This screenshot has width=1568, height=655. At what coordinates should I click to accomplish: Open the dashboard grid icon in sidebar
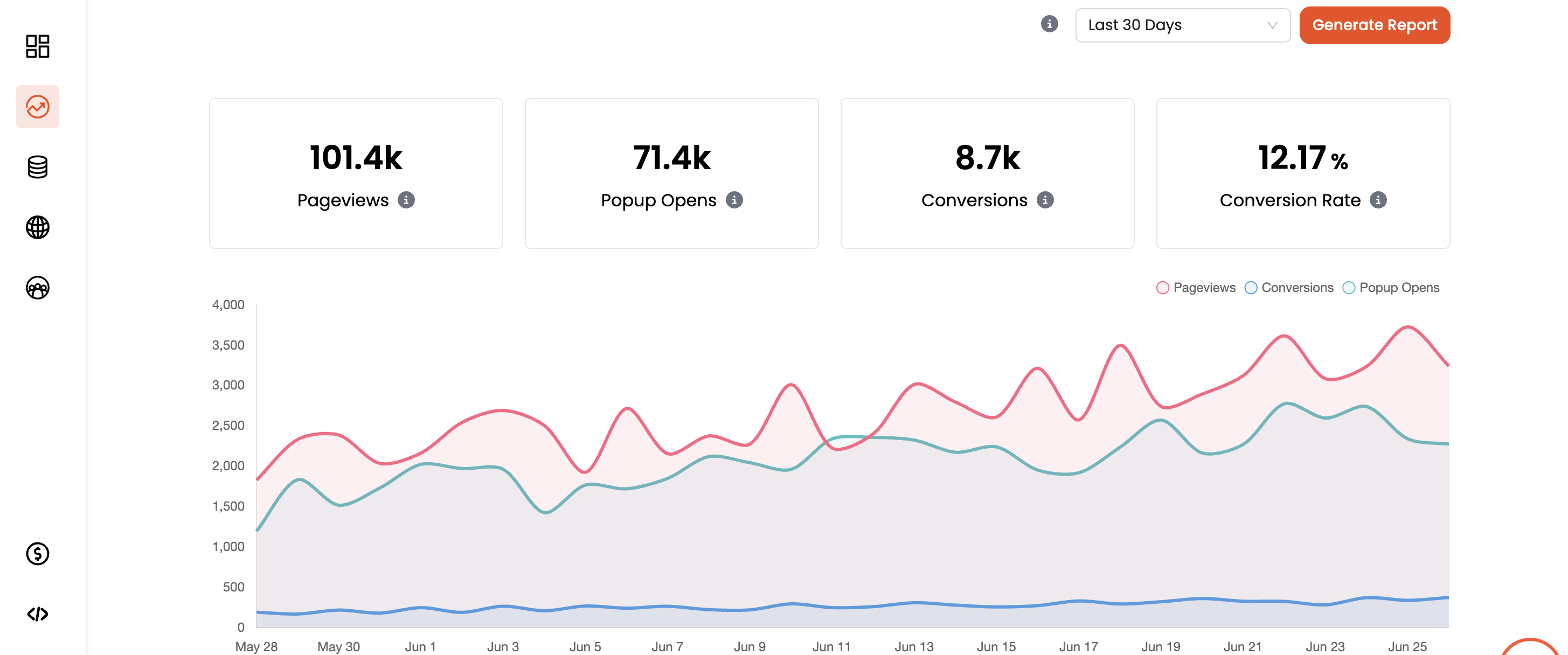click(38, 46)
